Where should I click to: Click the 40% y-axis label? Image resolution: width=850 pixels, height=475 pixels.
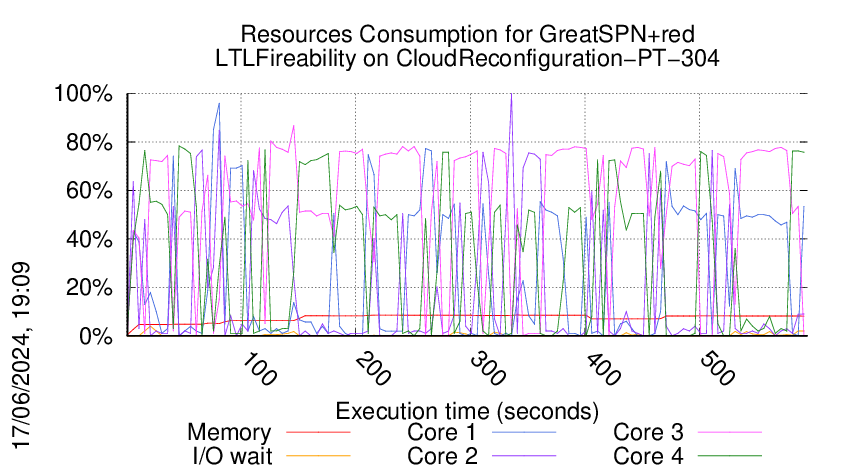point(89,239)
